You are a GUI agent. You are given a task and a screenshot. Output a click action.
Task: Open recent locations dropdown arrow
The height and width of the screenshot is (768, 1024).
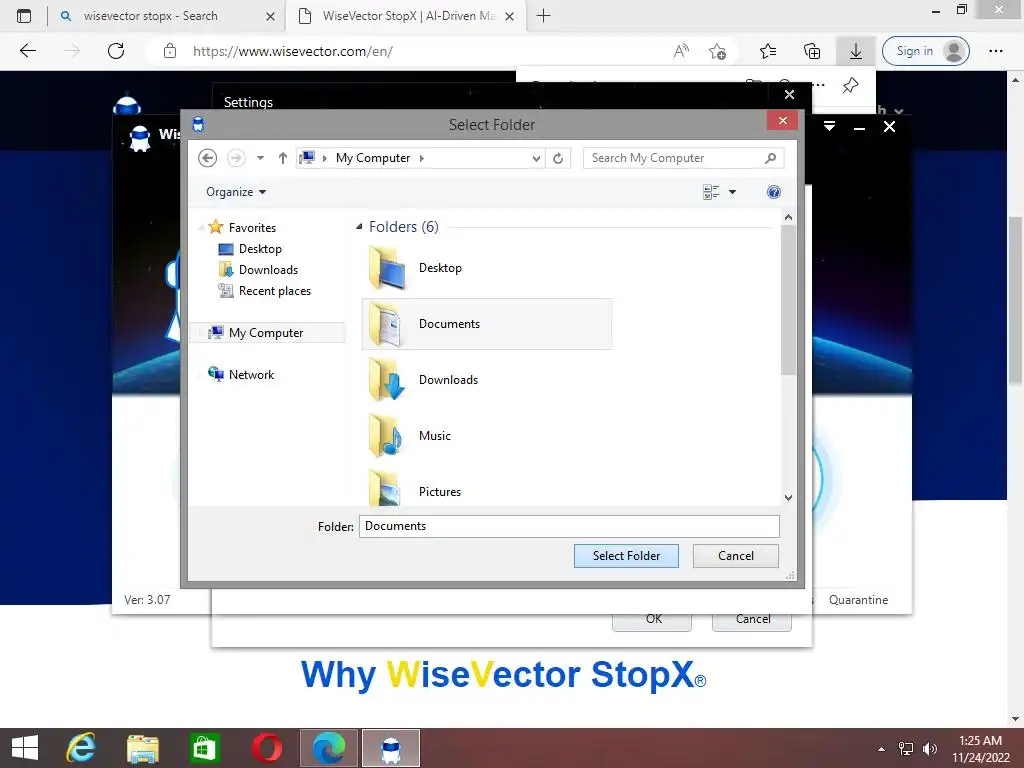(260, 158)
